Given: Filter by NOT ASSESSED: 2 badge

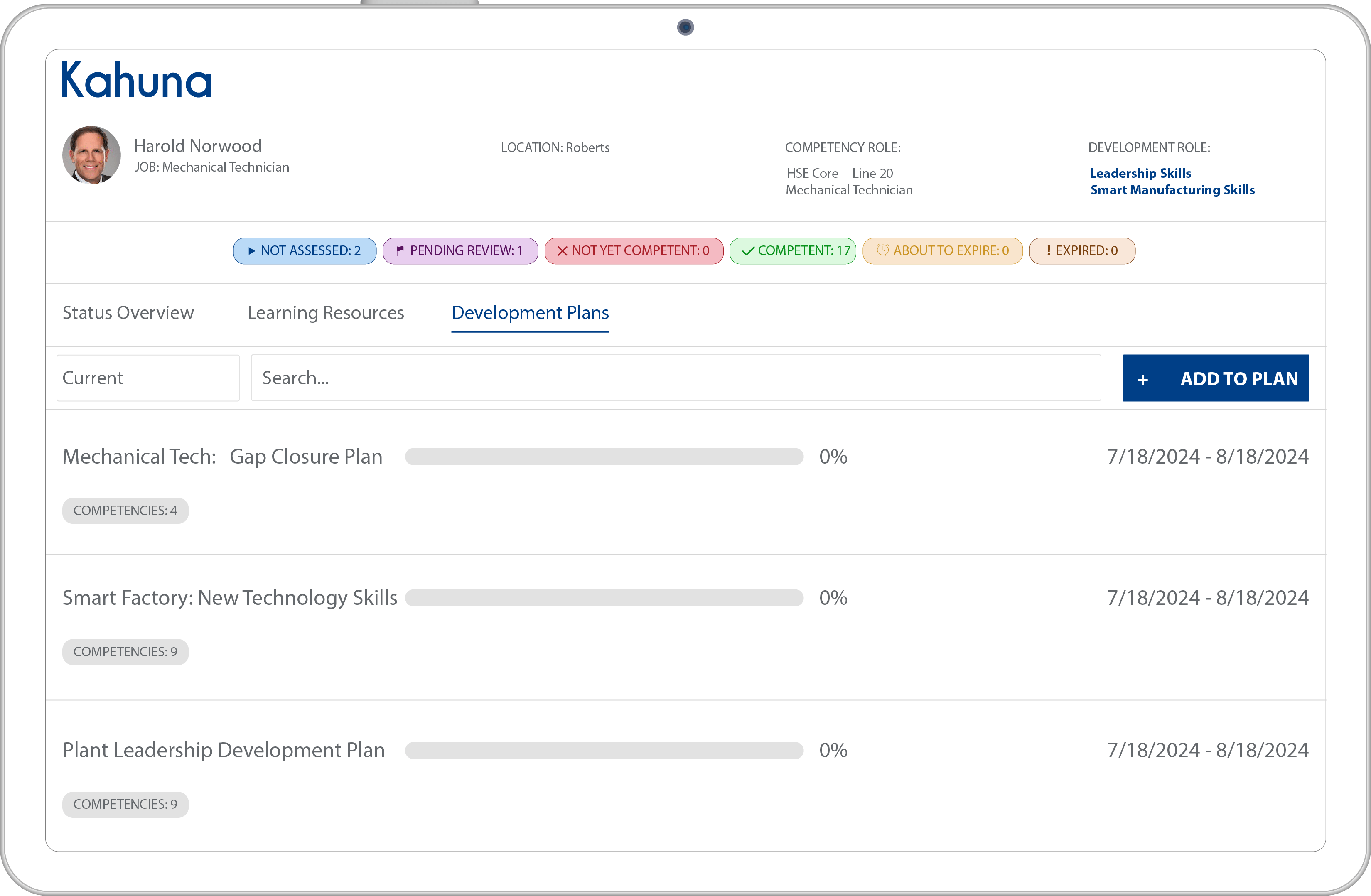Looking at the screenshot, I should pos(305,251).
